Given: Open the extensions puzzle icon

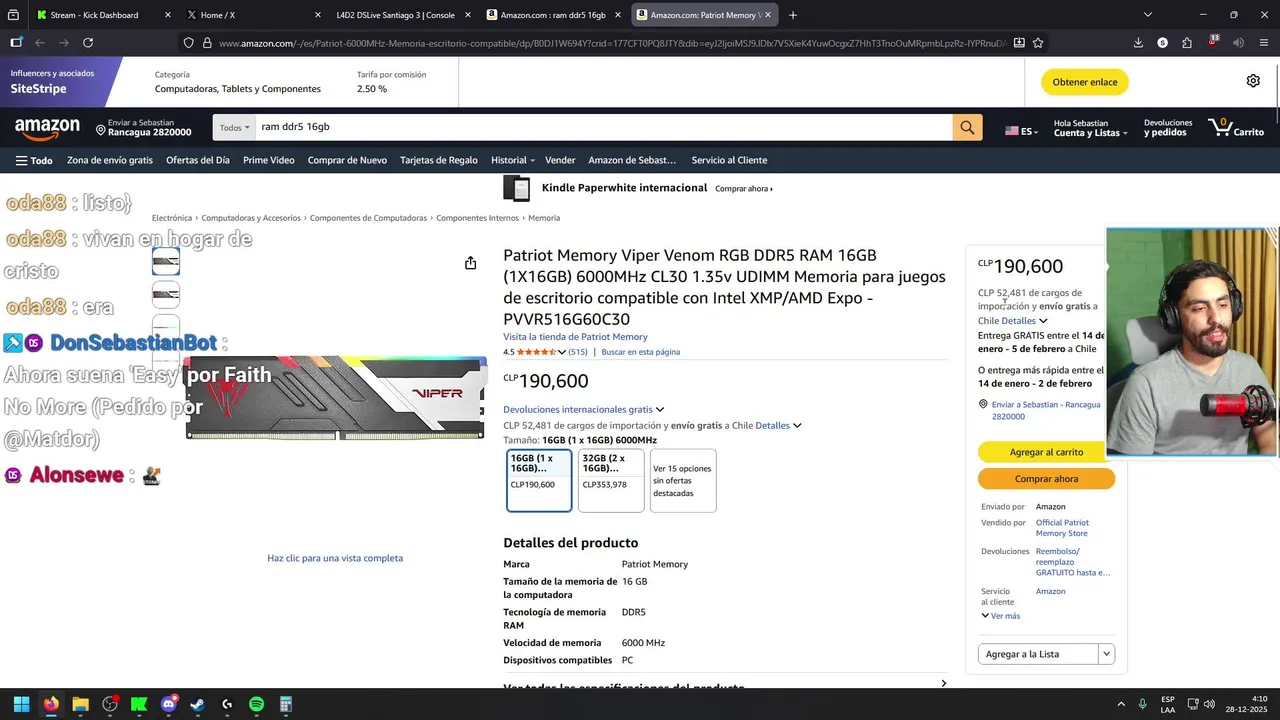Looking at the screenshot, I should pyautogui.click(x=1187, y=43).
